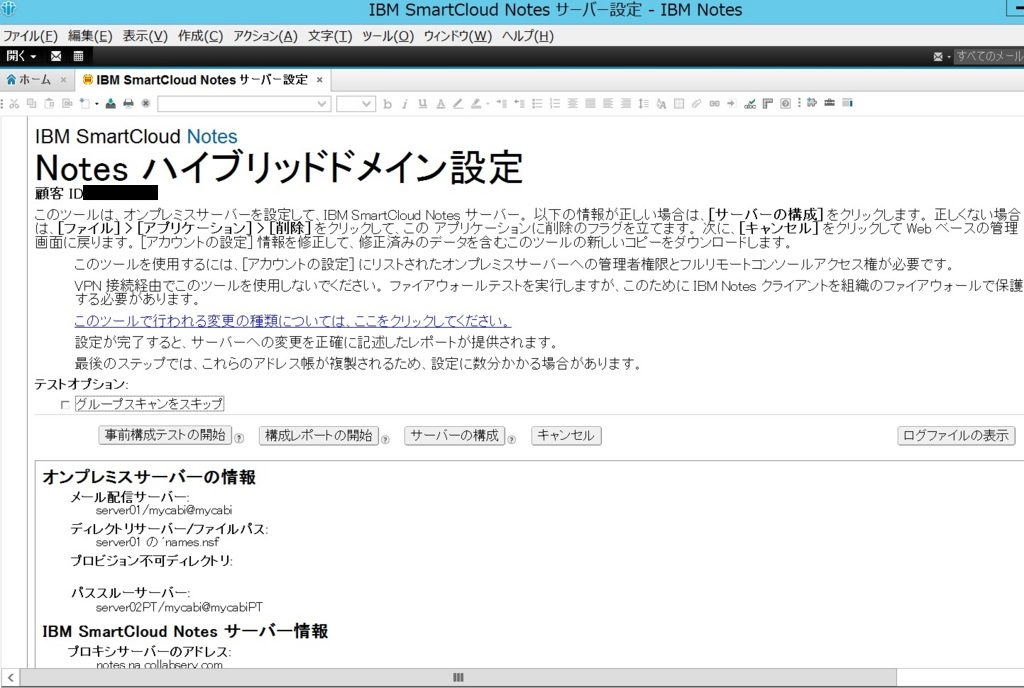This screenshot has height=688, width=1024.
Task: Click server01/mycabi@mycabi mail server text
Action: (163, 510)
